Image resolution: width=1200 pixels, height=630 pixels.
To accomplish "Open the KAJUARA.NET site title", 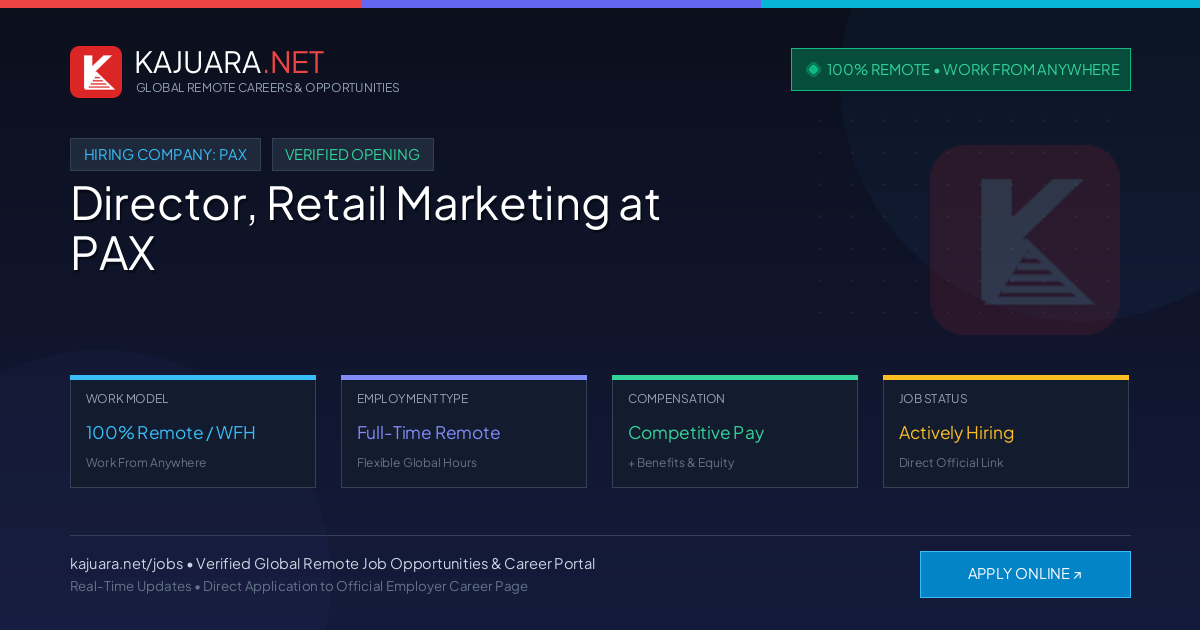I will [x=229, y=62].
